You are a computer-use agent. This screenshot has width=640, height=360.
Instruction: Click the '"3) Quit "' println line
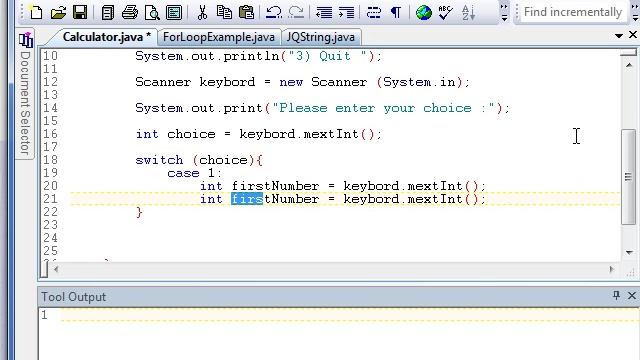coord(258,56)
